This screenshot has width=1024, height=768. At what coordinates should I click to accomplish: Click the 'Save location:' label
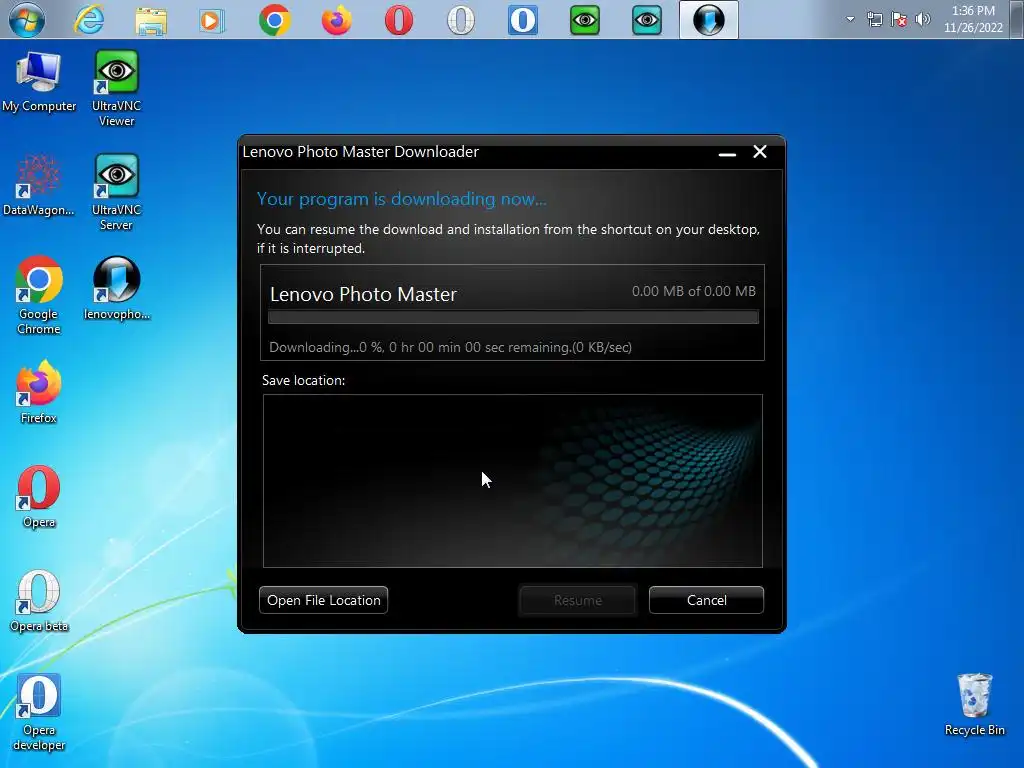(303, 380)
